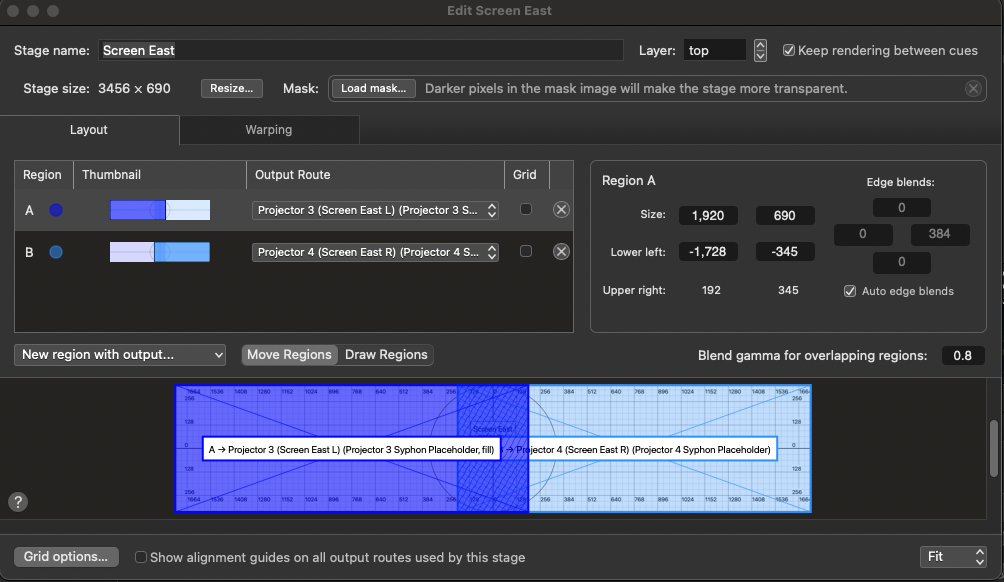Enable grid checkbox for region A

pyautogui.click(x=526, y=210)
